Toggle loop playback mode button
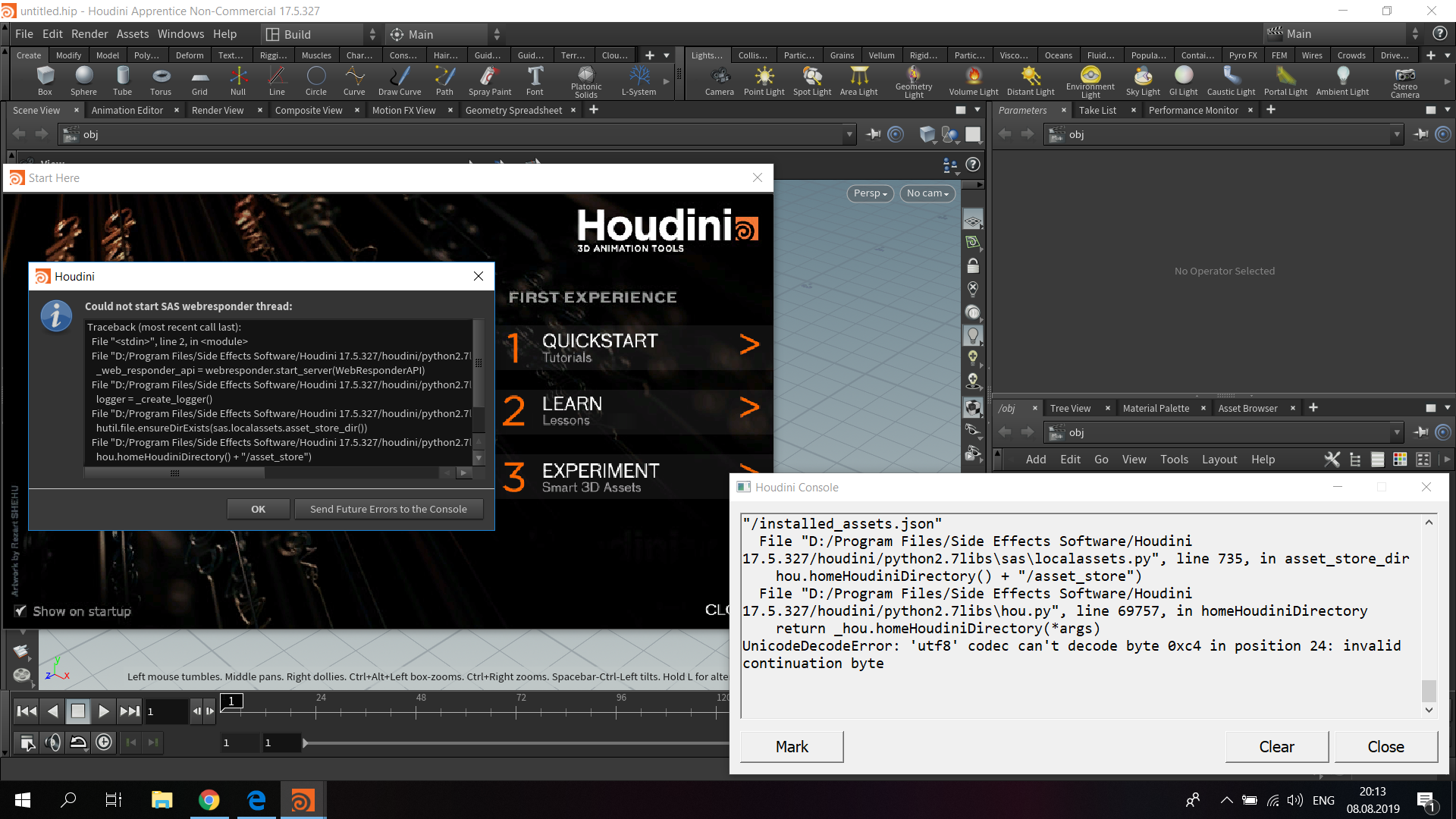Image resolution: width=1456 pixels, height=819 pixels. [78, 742]
